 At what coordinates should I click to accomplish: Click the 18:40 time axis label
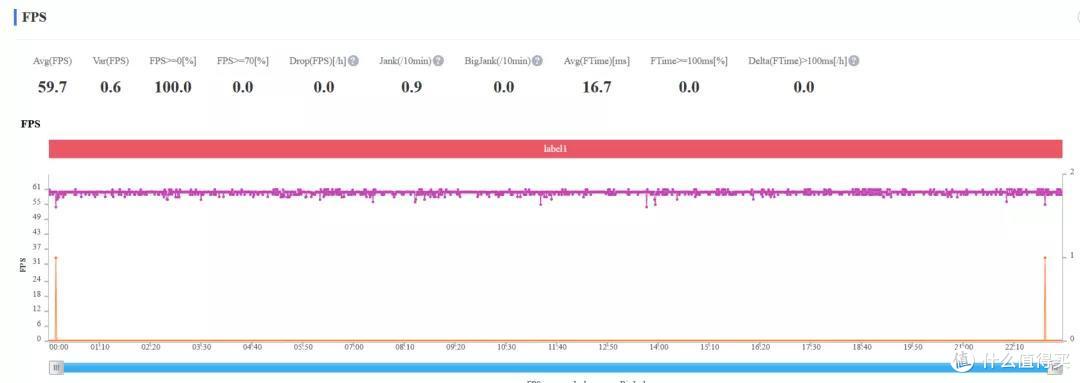[x=862, y=347]
